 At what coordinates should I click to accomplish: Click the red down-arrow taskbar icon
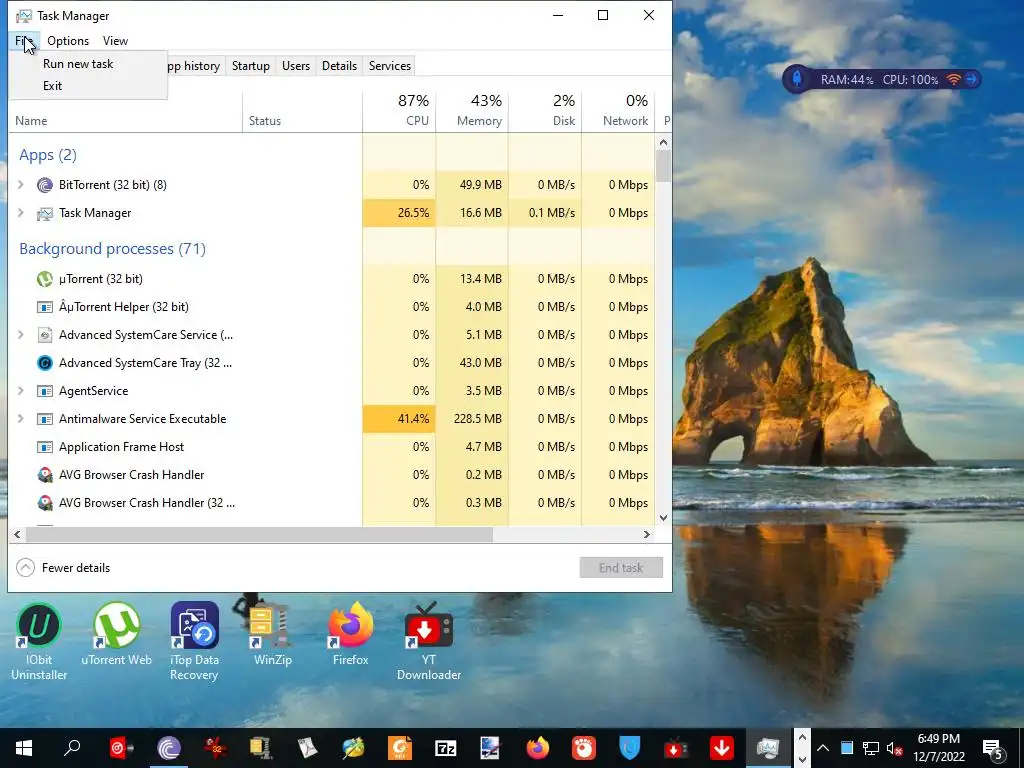pyautogui.click(x=722, y=748)
